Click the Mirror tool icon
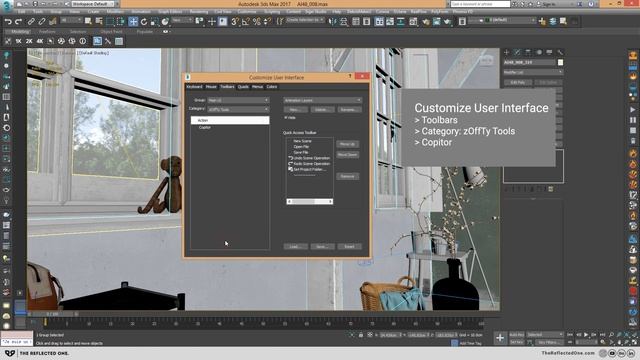 (333, 21)
